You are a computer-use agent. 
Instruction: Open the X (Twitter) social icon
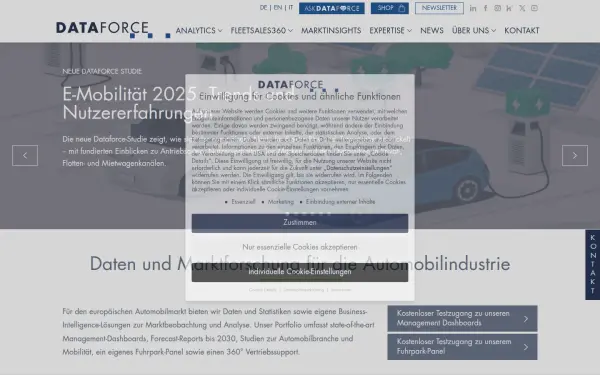pos(522,8)
